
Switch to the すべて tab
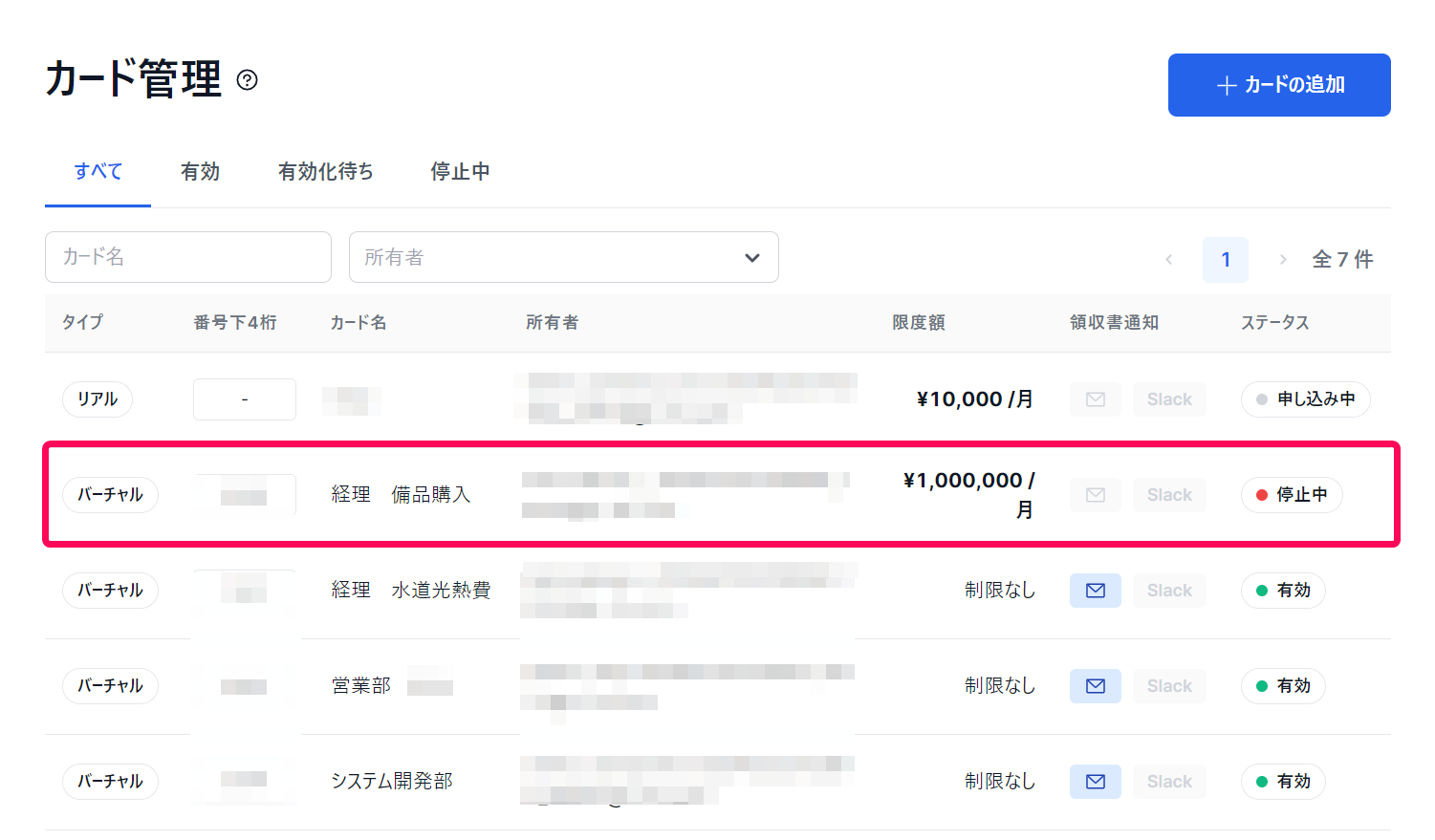(x=98, y=171)
